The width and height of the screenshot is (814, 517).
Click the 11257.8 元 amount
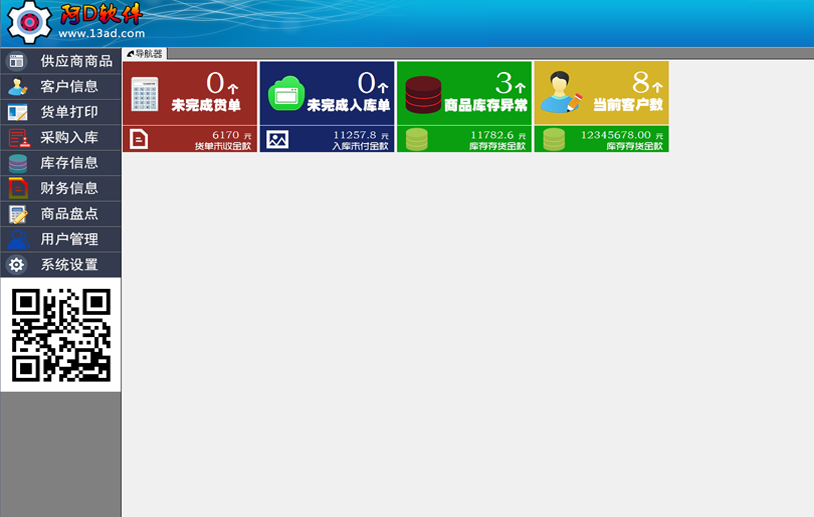(361, 135)
